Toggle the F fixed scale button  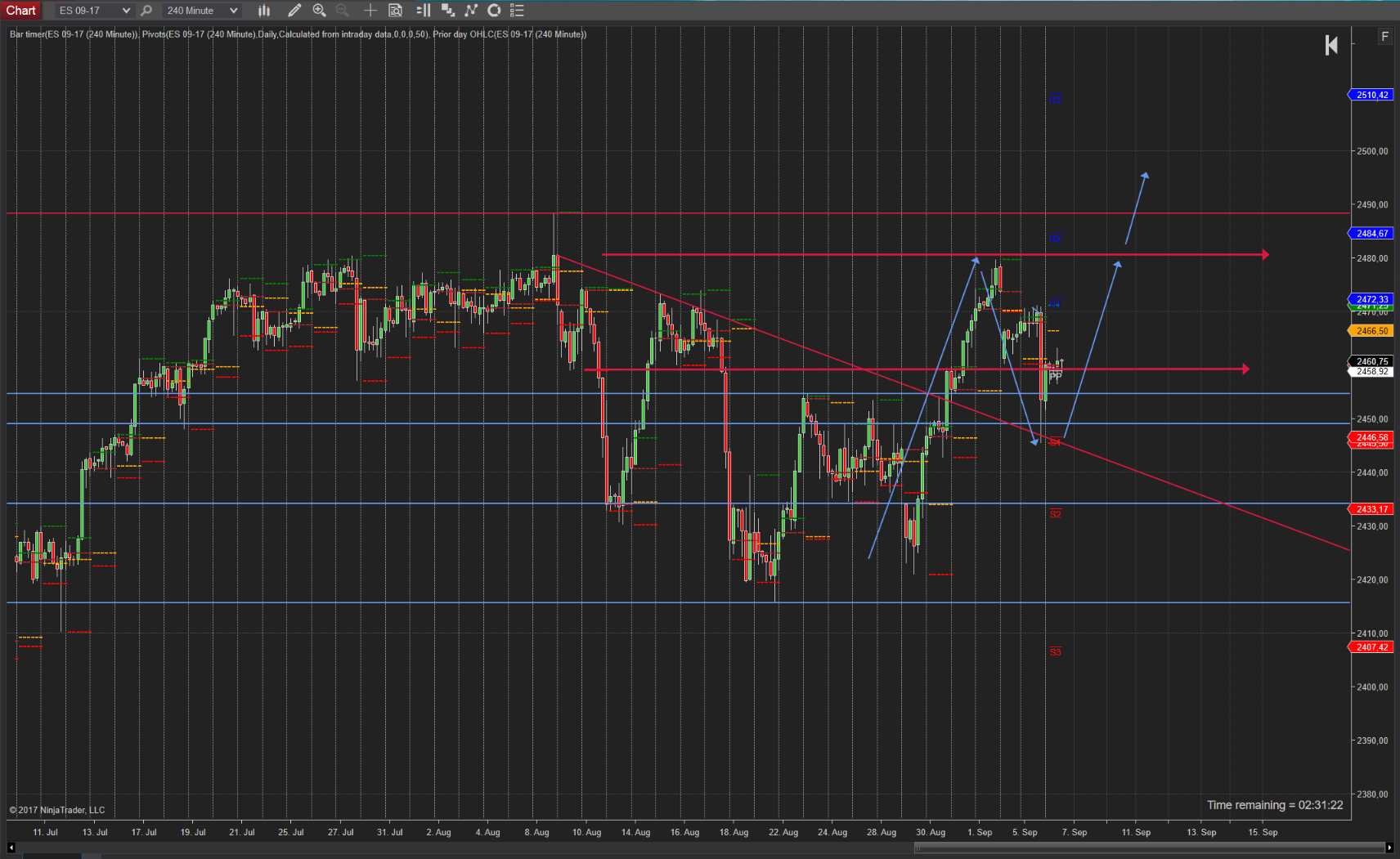tap(1384, 37)
